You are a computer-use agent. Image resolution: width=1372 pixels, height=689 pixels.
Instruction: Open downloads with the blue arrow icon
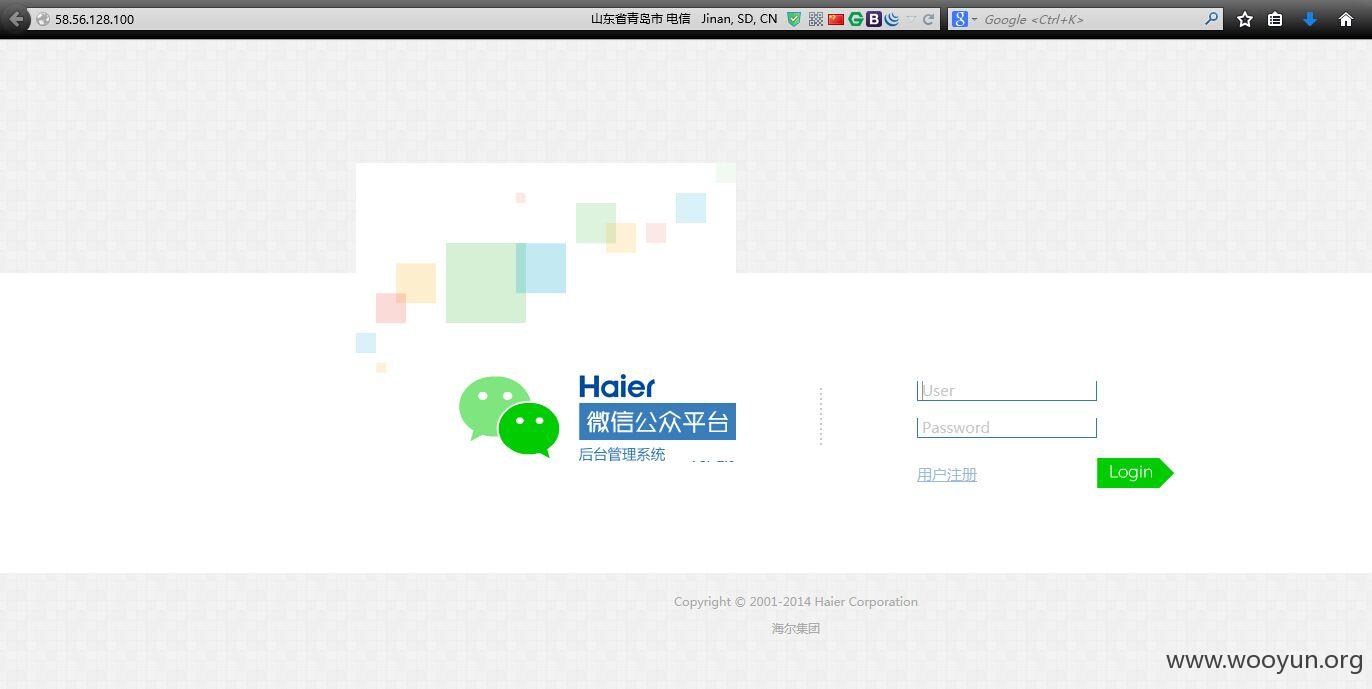coord(1310,19)
